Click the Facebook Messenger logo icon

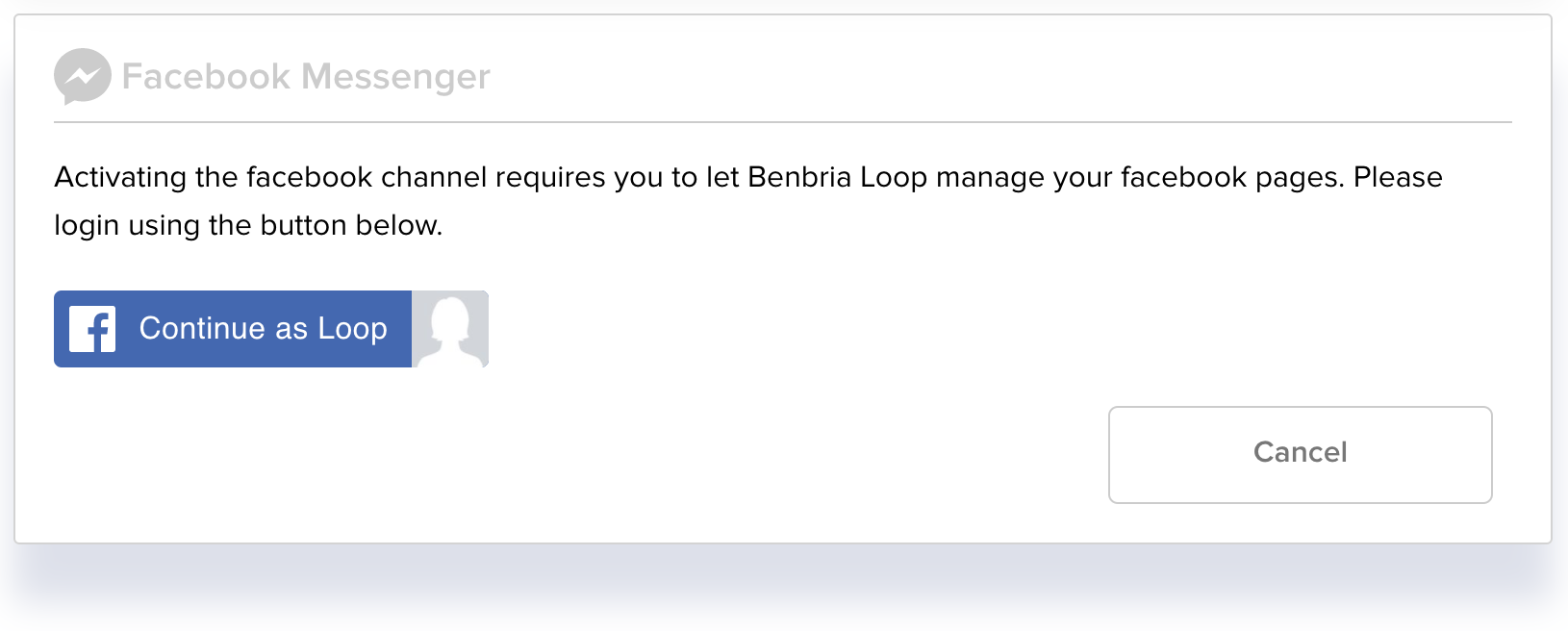82,76
